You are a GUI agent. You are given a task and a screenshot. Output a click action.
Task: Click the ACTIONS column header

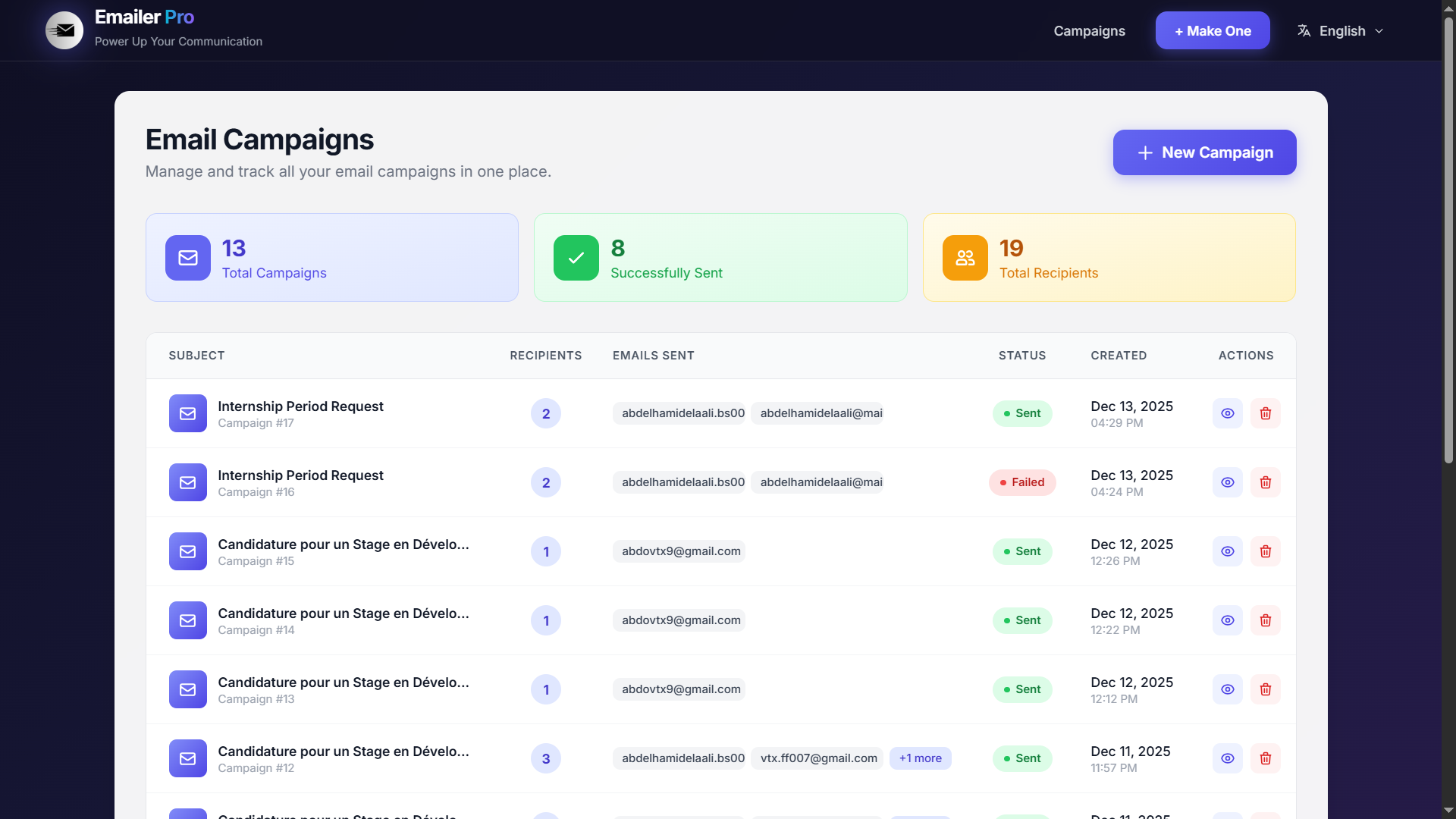[x=1246, y=356]
